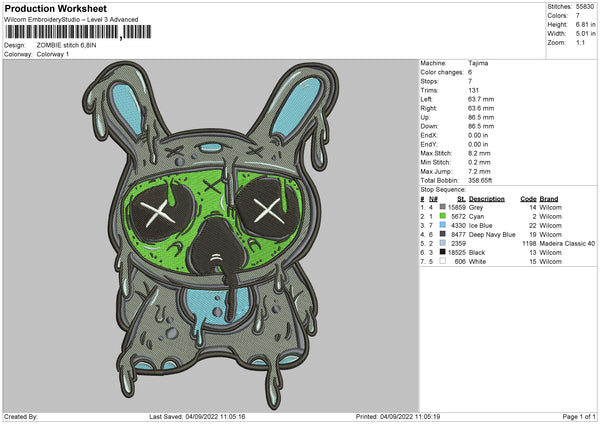This screenshot has height=424, width=600.
Task: Click the Black thread color swatch
Action: [x=443, y=252]
